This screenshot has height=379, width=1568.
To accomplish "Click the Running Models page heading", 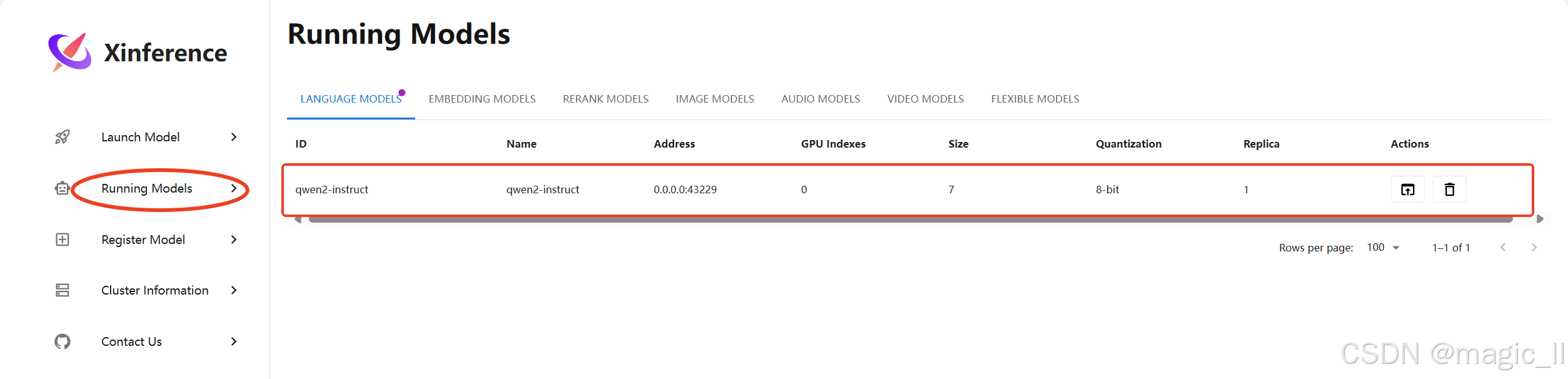I will [398, 34].
